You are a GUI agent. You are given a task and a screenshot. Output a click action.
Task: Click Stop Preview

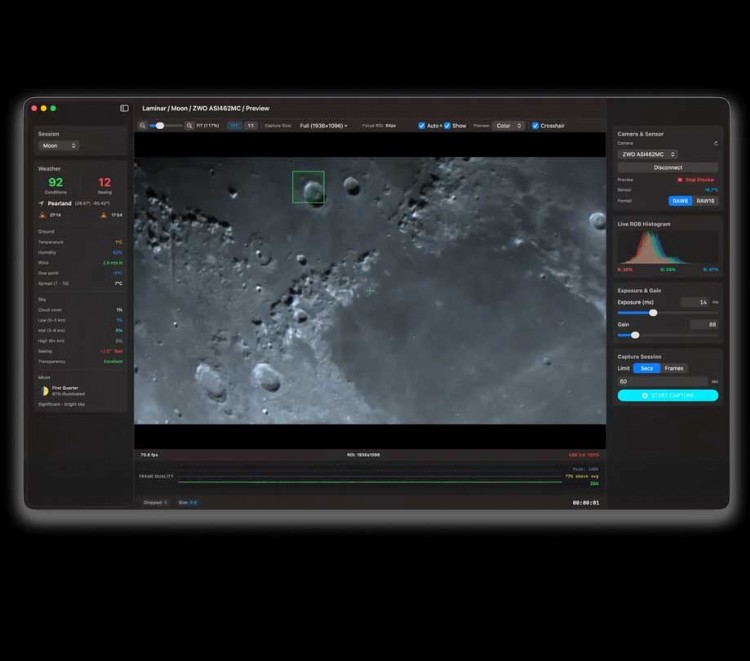[695, 180]
